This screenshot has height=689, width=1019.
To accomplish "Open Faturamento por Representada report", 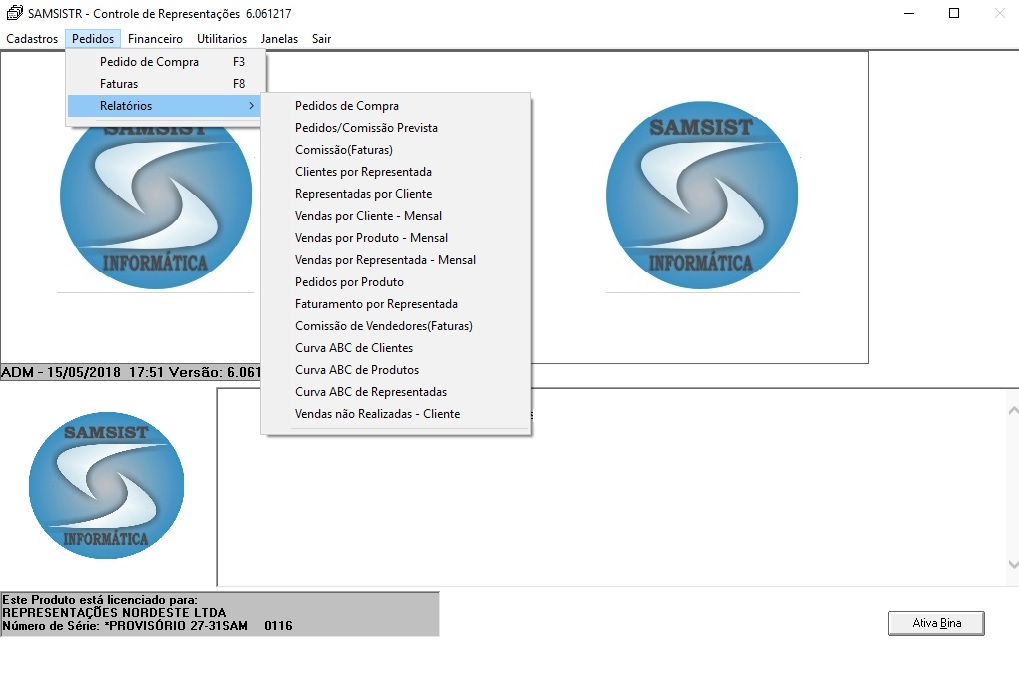I will click(396, 304).
